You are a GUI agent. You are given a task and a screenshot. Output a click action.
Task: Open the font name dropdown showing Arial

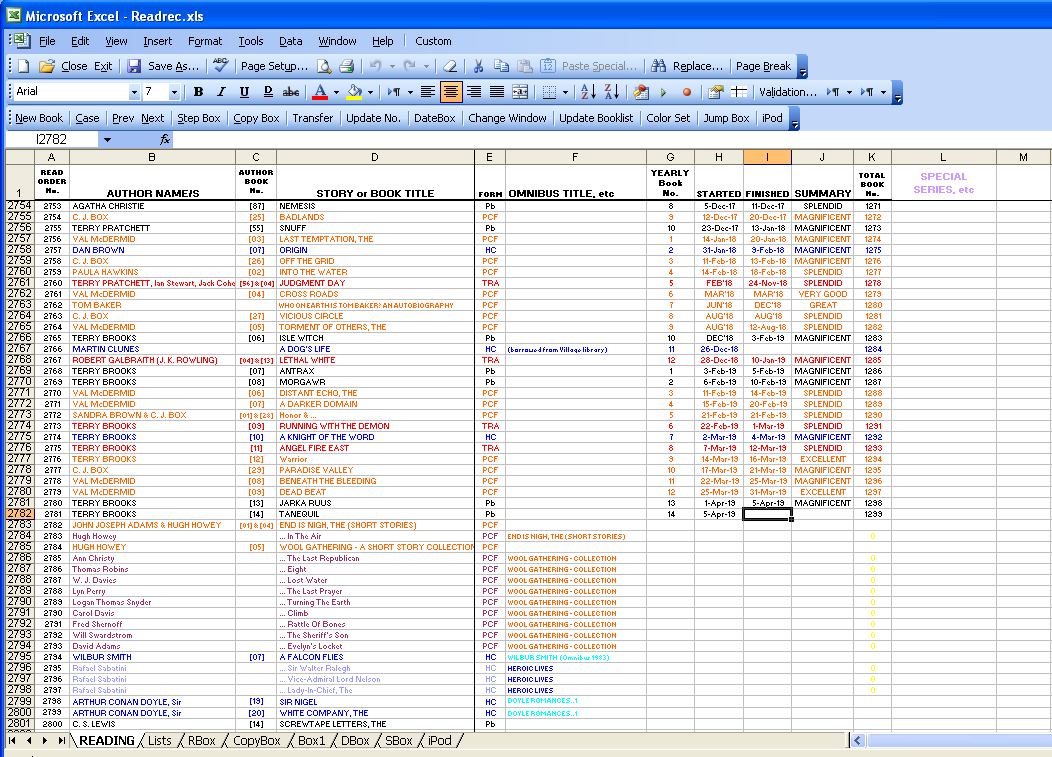click(134, 92)
